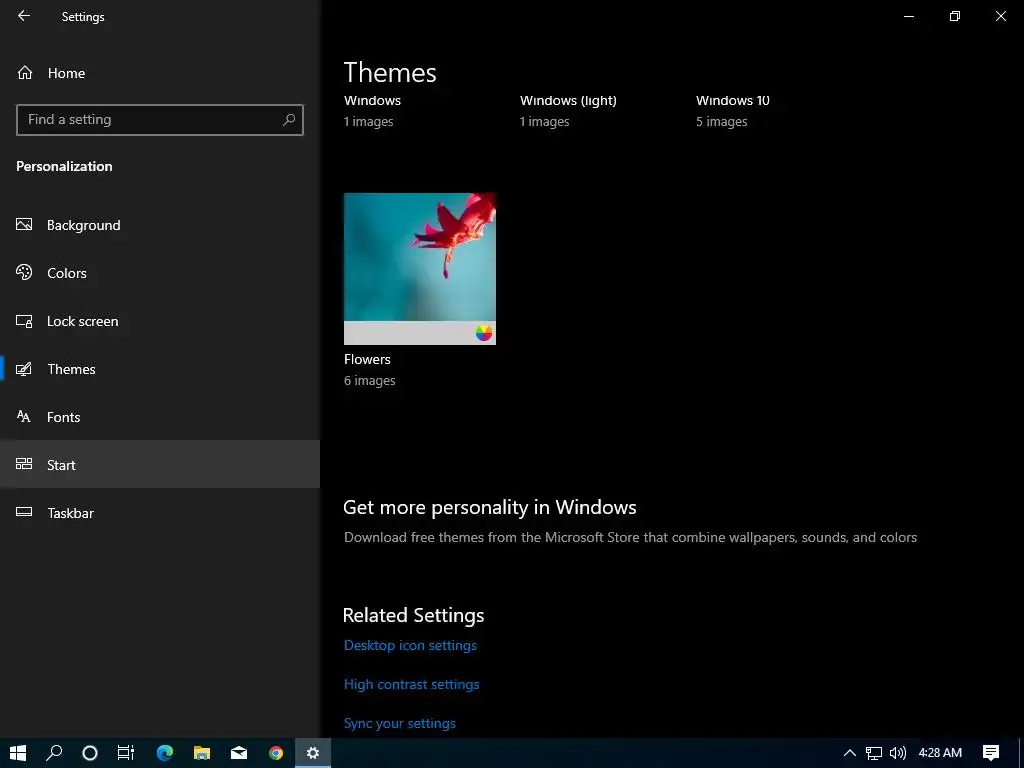1024x768 pixels.
Task: Open the Home settings page
Action: 160,73
